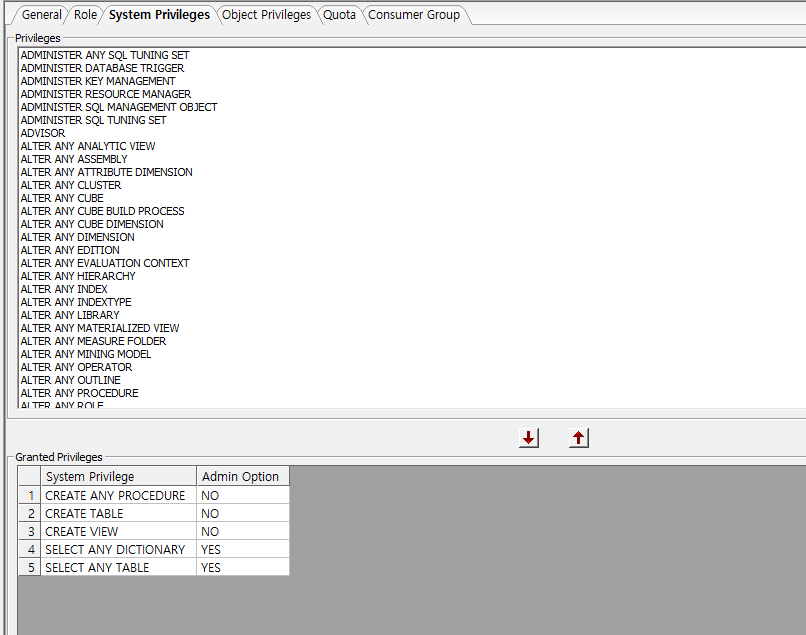Select ALTER ANY CLUSTER privilege
Viewport: 806px width, 635px height.
coord(71,185)
